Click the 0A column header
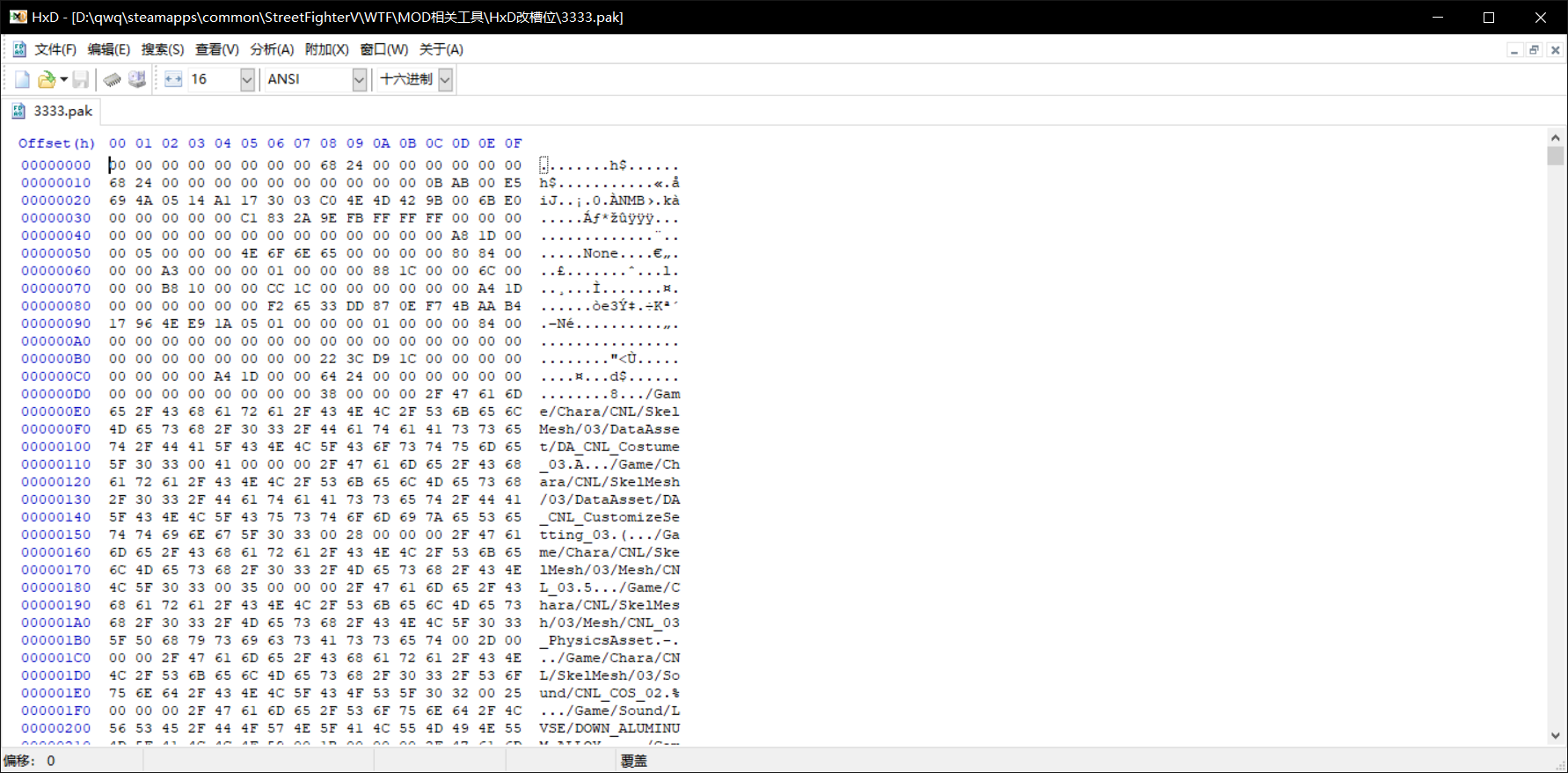 pyautogui.click(x=381, y=143)
